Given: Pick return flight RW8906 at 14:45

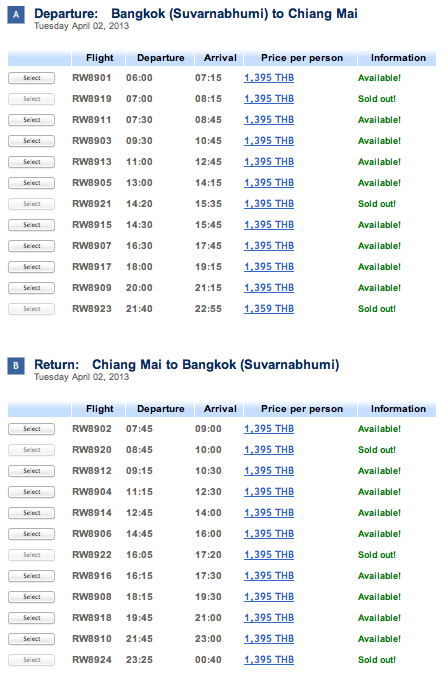Looking at the screenshot, I should tap(32, 534).
